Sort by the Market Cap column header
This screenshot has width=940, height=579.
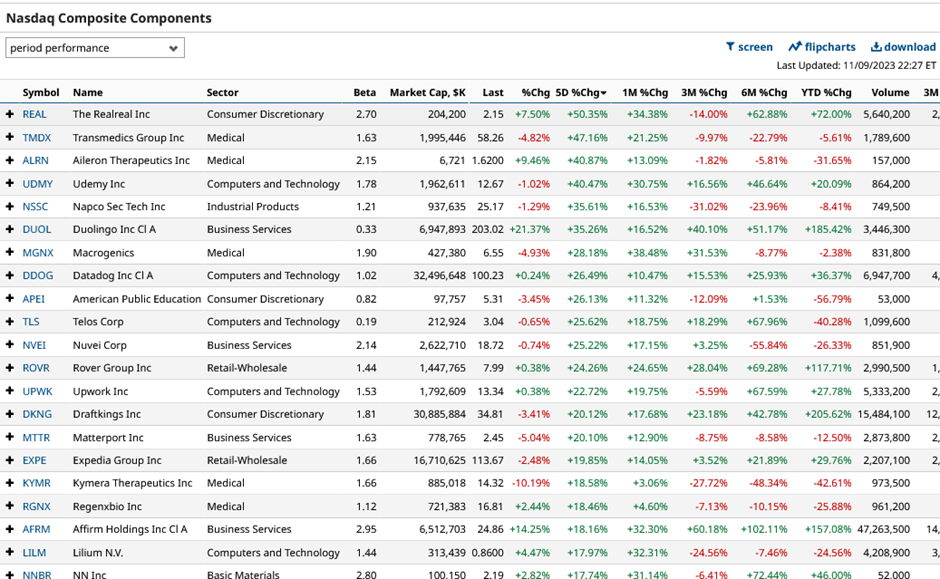point(428,91)
